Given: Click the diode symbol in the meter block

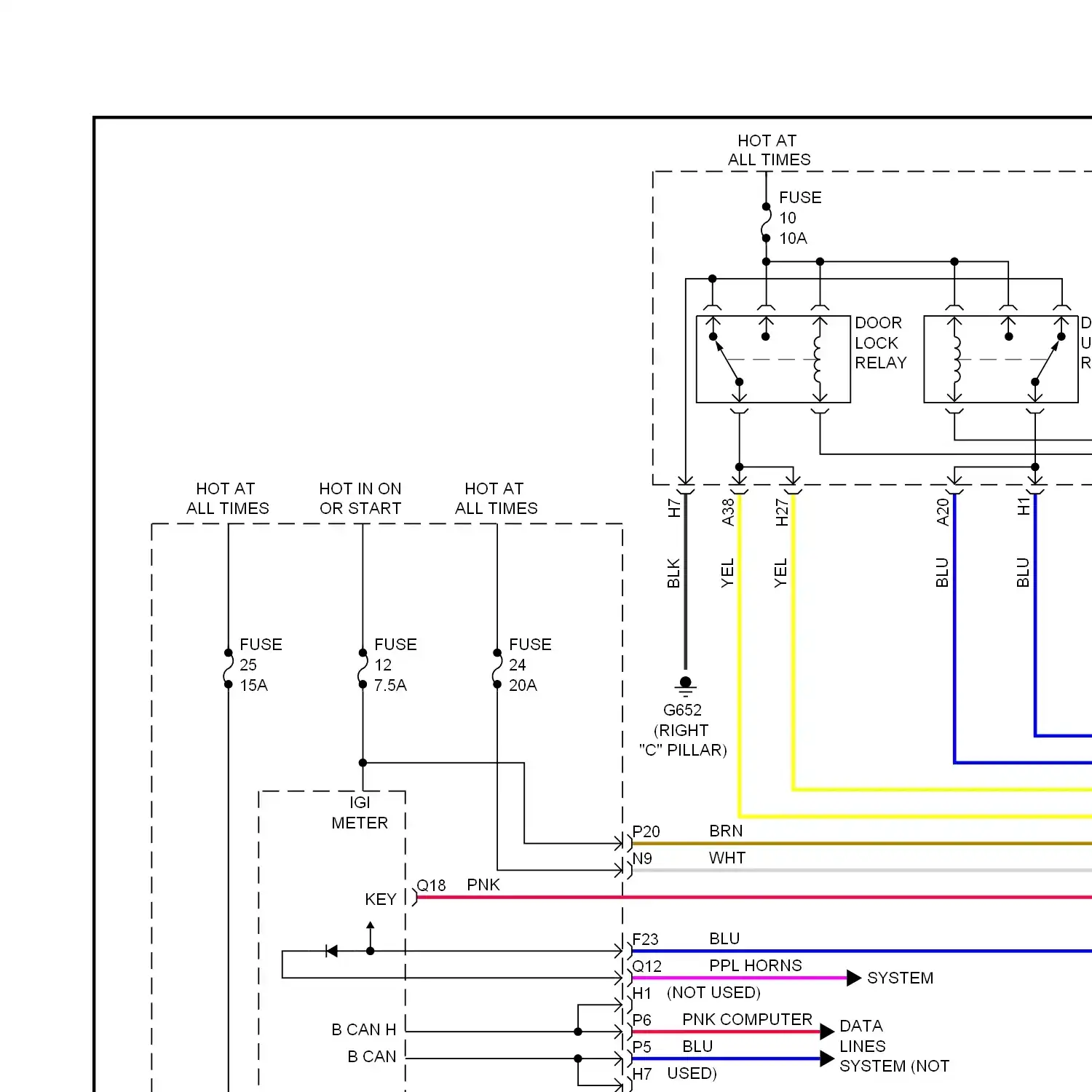Looking at the screenshot, I should coord(332,951).
